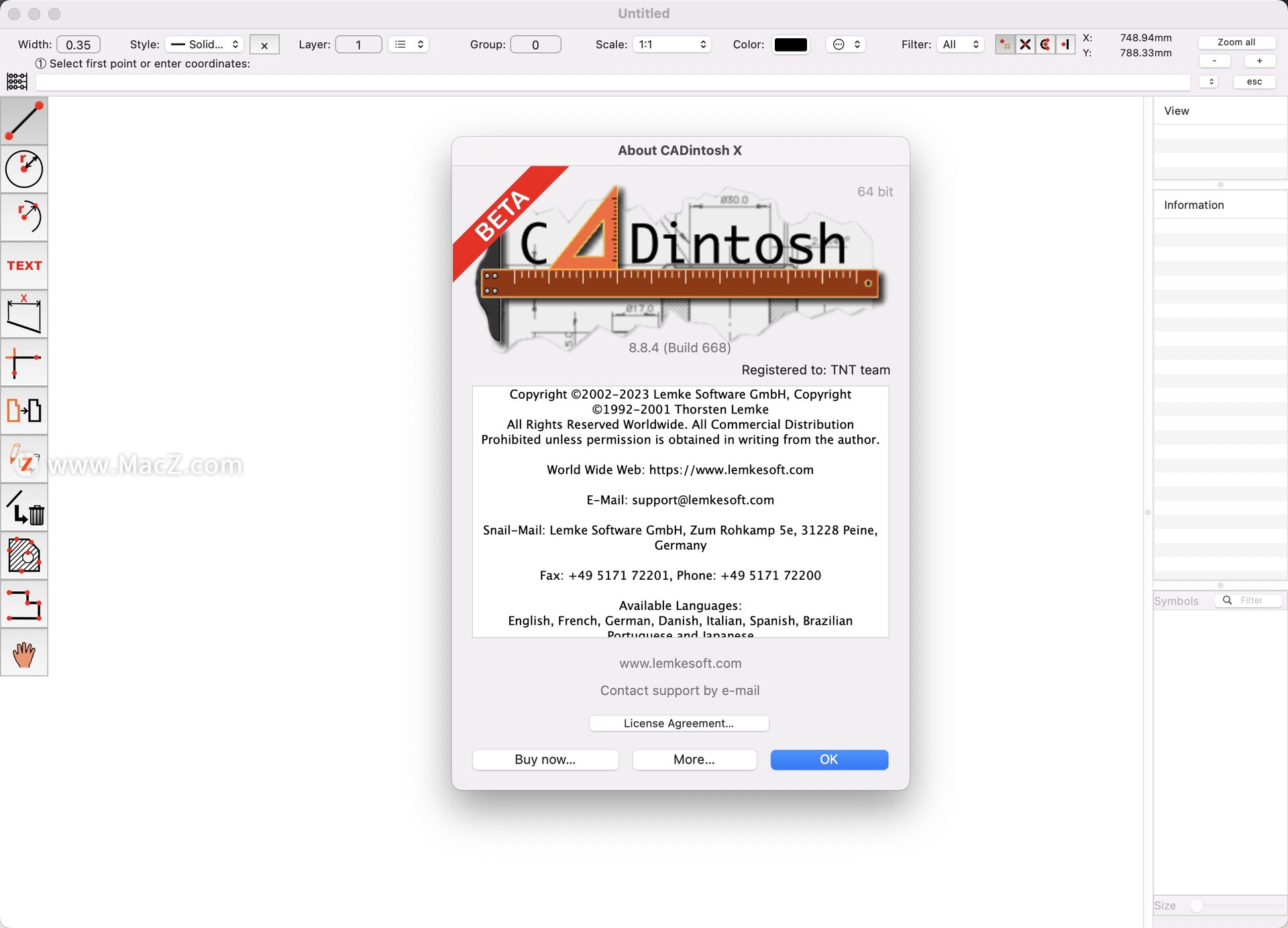
Task: Toggle the x button next to Style
Action: (264, 45)
